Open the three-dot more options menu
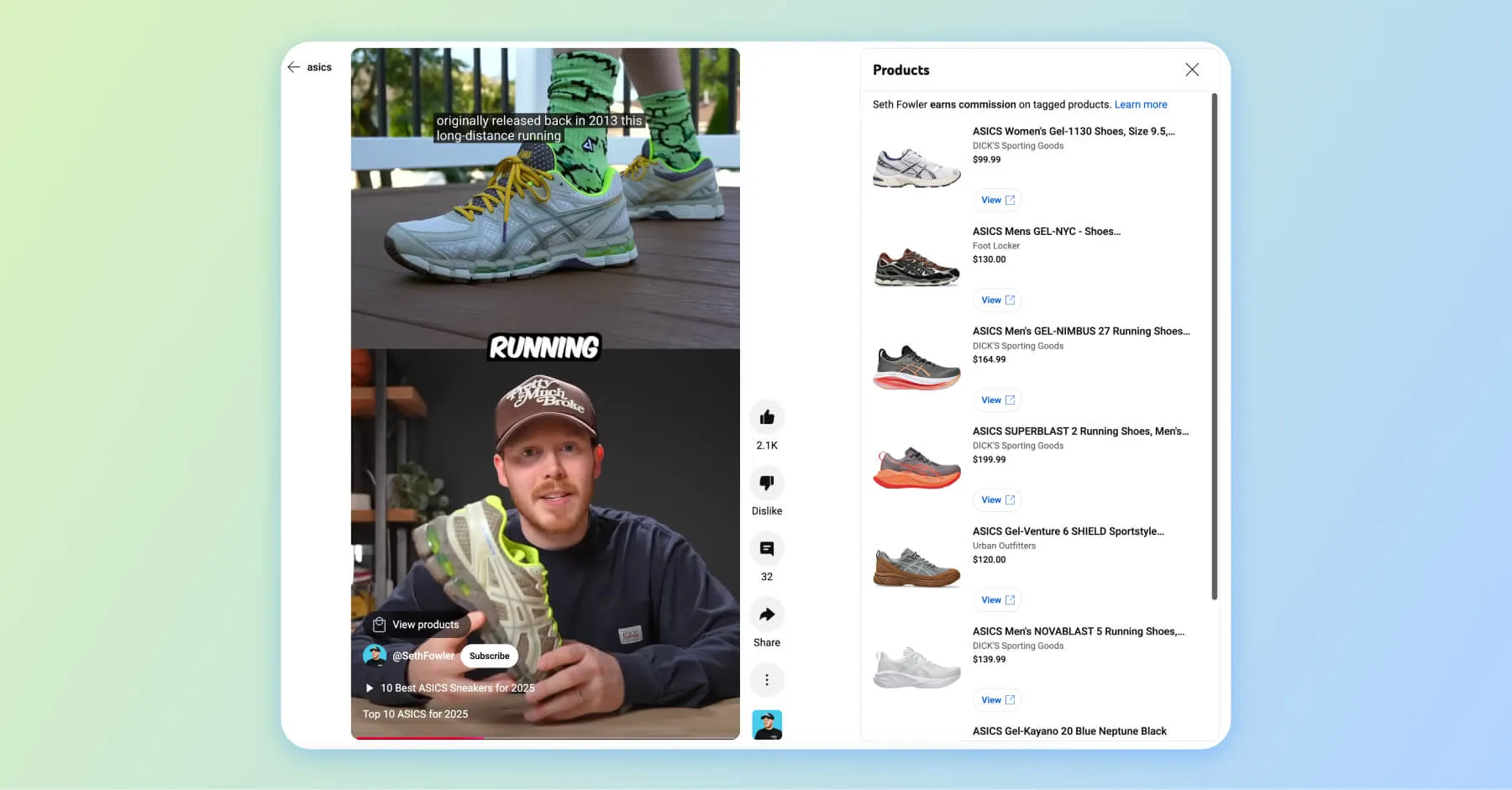This screenshot has width=1512, height=790. click(767, 680)
